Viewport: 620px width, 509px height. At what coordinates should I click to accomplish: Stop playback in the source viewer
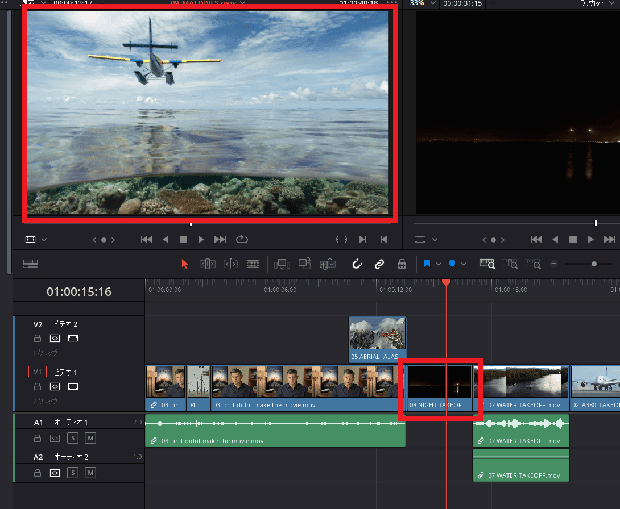[x=183, y=239]
